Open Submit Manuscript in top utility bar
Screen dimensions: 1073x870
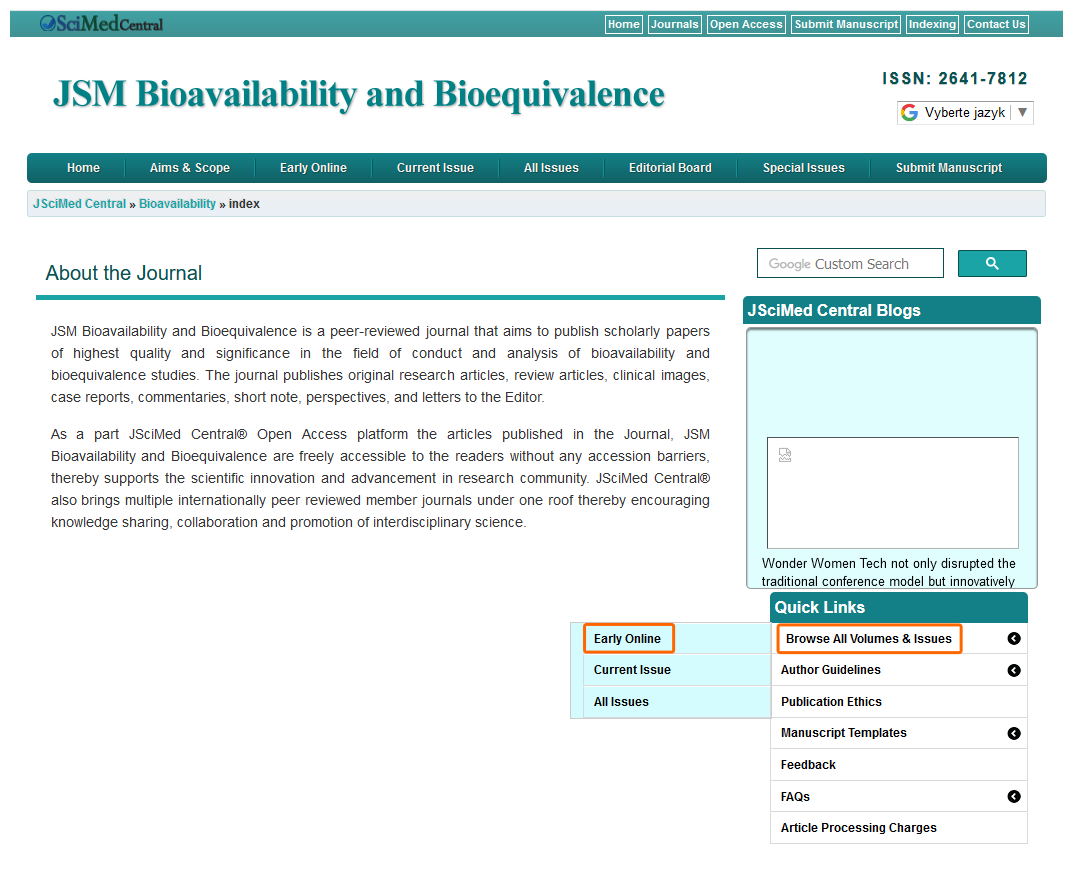pyautogui.click(x=846, y=25)
